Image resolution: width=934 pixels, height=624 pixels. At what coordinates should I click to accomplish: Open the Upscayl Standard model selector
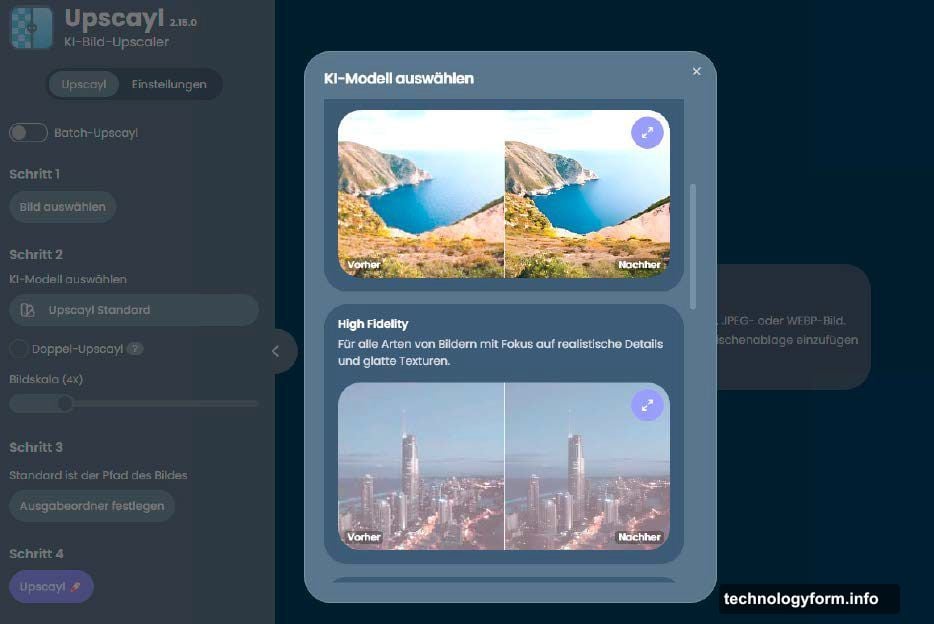pyautogui.click(x=134, y=310)
